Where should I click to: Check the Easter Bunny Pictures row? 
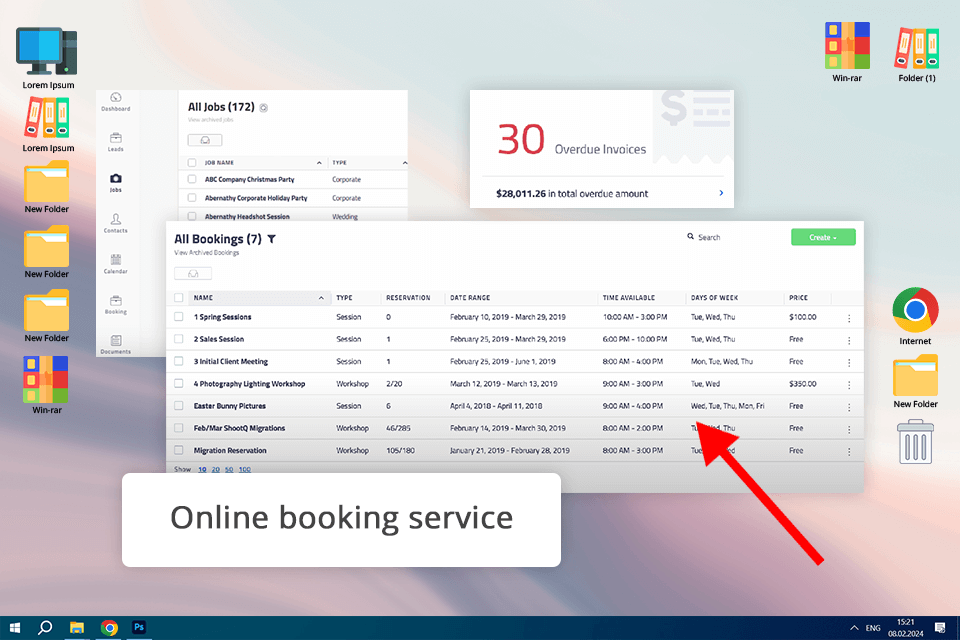pyautogui.click(x=179, y=405)
